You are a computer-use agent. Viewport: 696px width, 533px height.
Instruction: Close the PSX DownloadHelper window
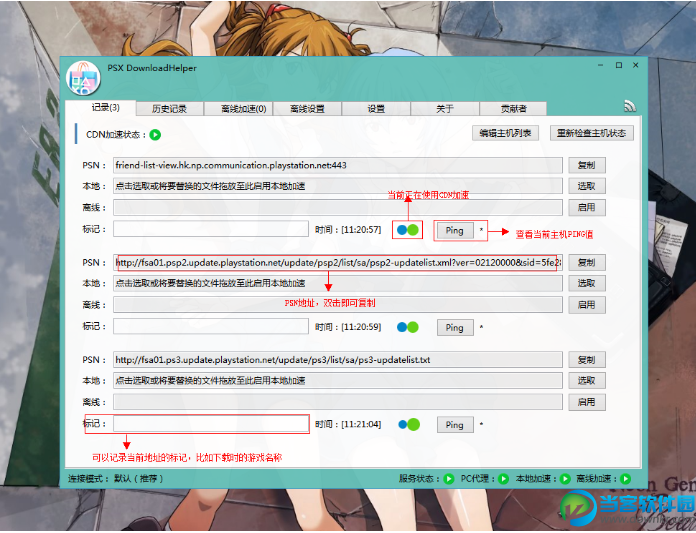(x=636, y=65)
